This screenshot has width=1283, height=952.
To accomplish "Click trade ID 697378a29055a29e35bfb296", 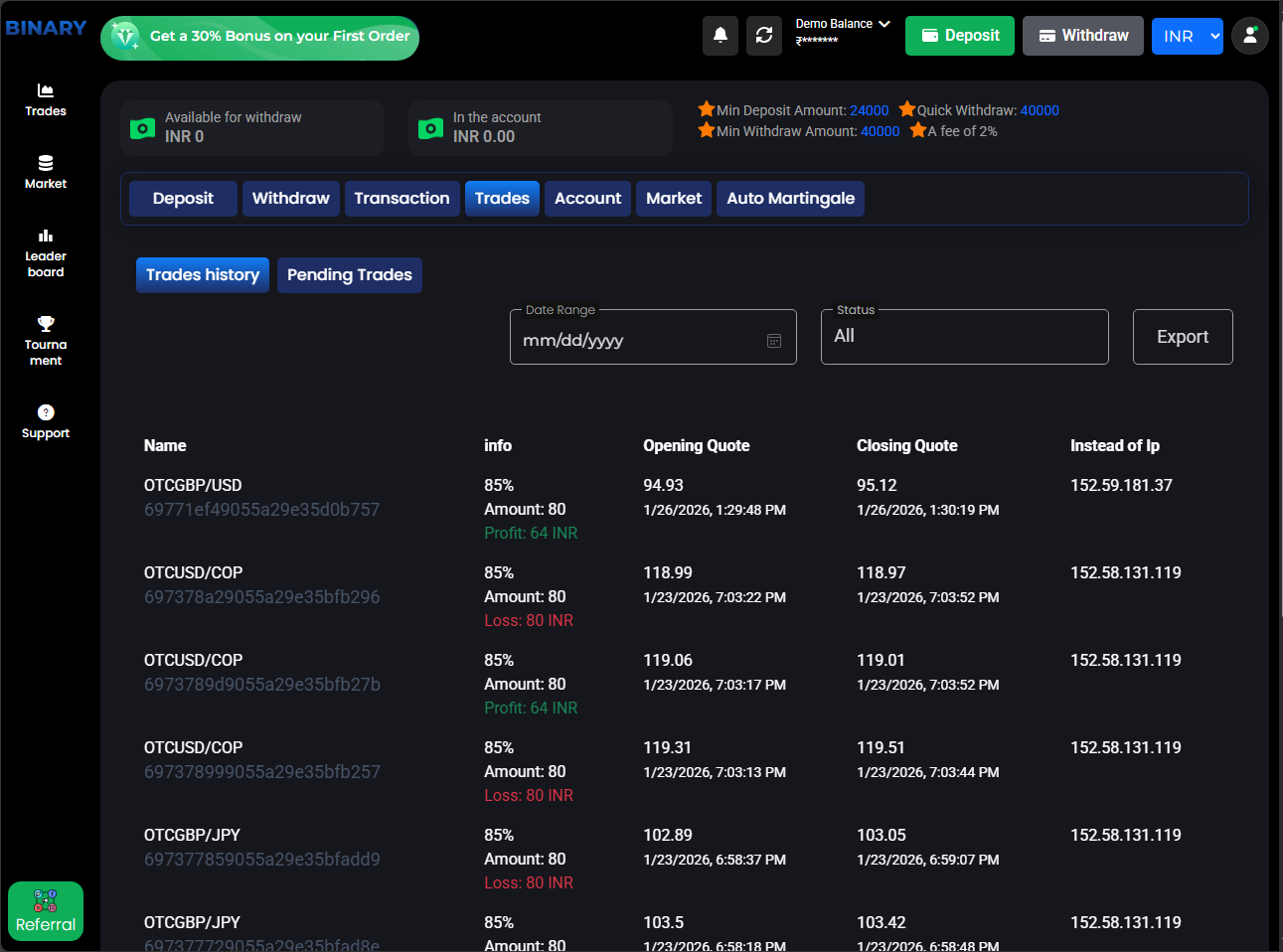I will tap(262, 597).
